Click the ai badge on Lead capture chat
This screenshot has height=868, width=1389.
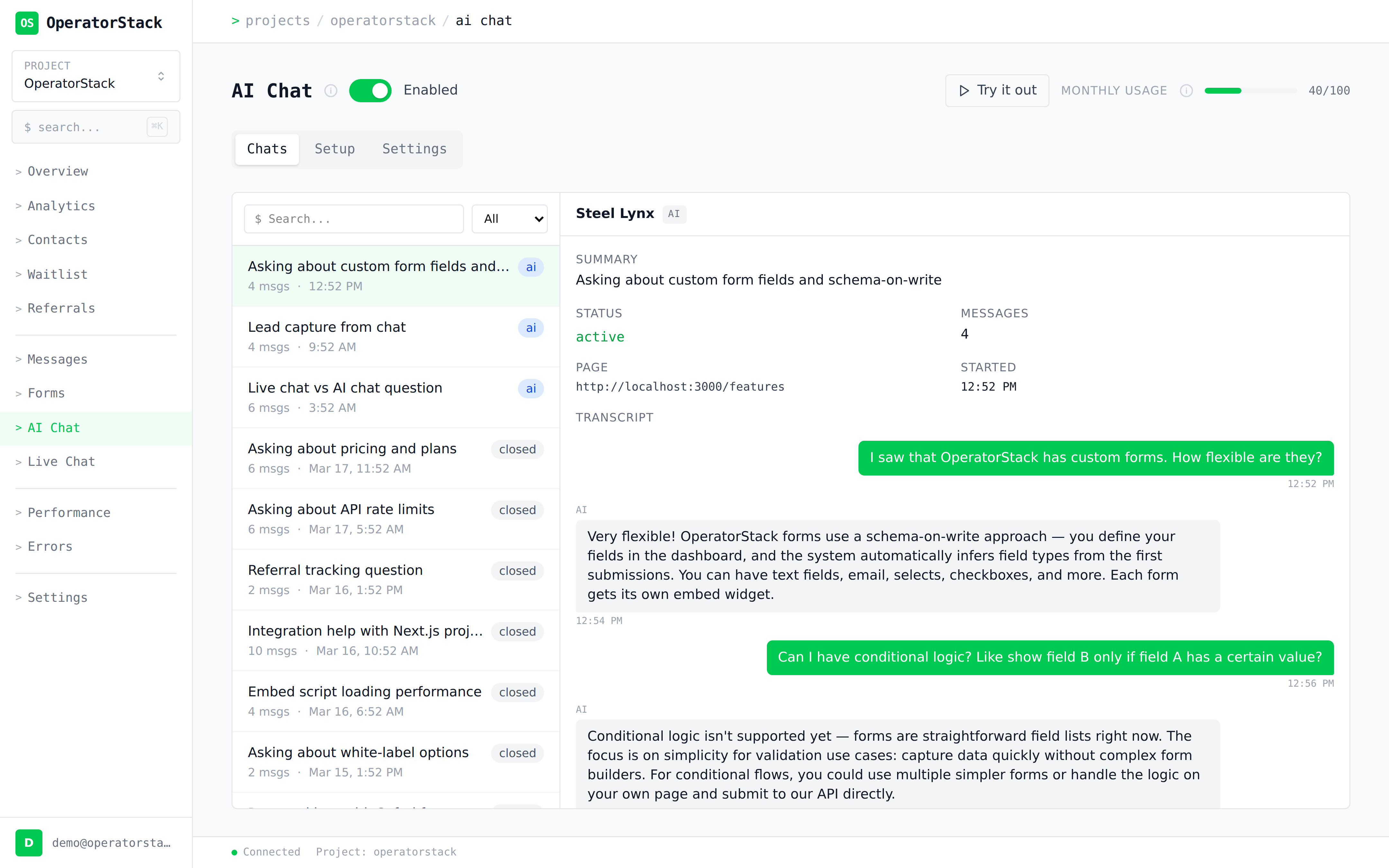coord(530,328)
